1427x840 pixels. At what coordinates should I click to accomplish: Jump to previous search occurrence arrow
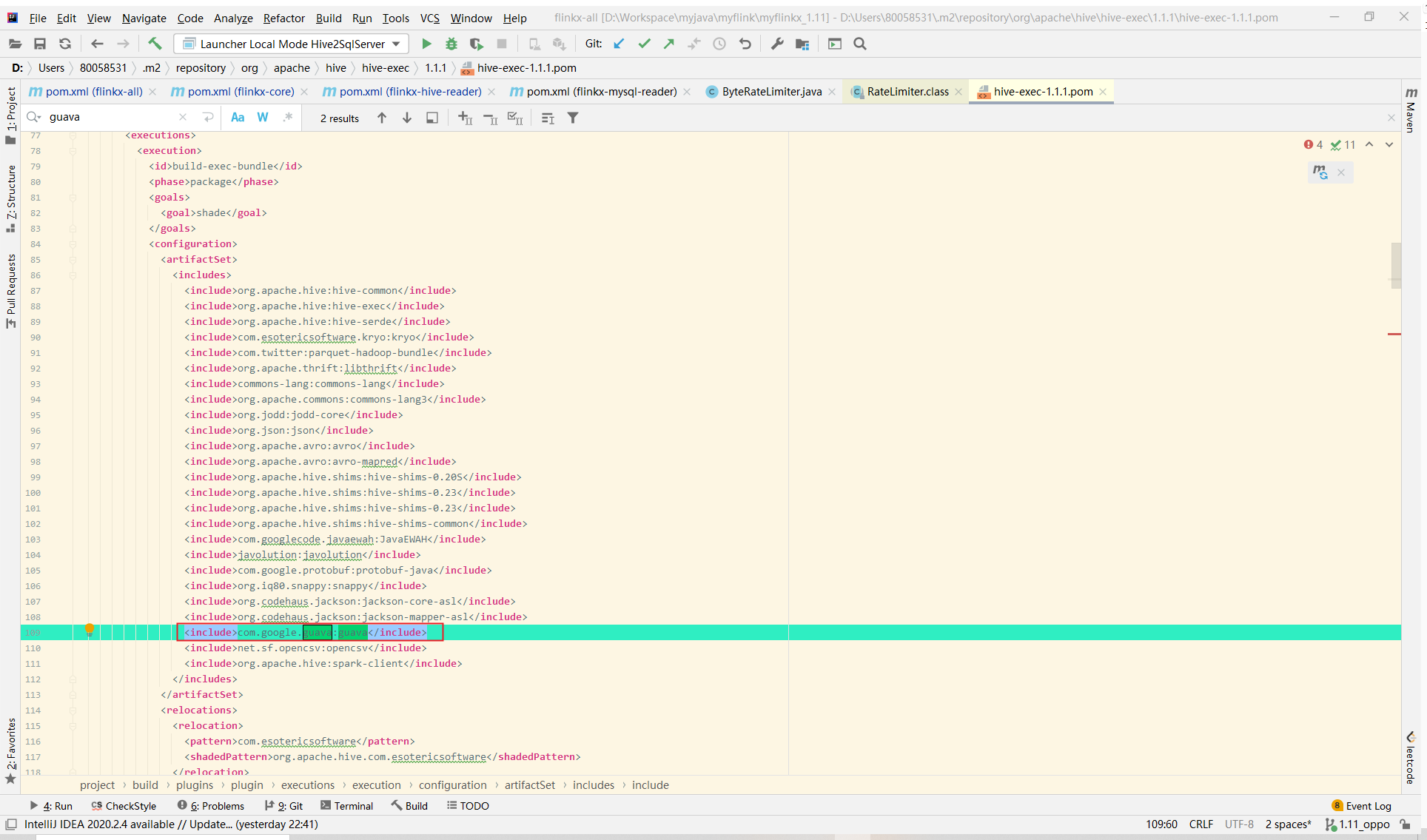pyautogui.click(x=382, y=118)
